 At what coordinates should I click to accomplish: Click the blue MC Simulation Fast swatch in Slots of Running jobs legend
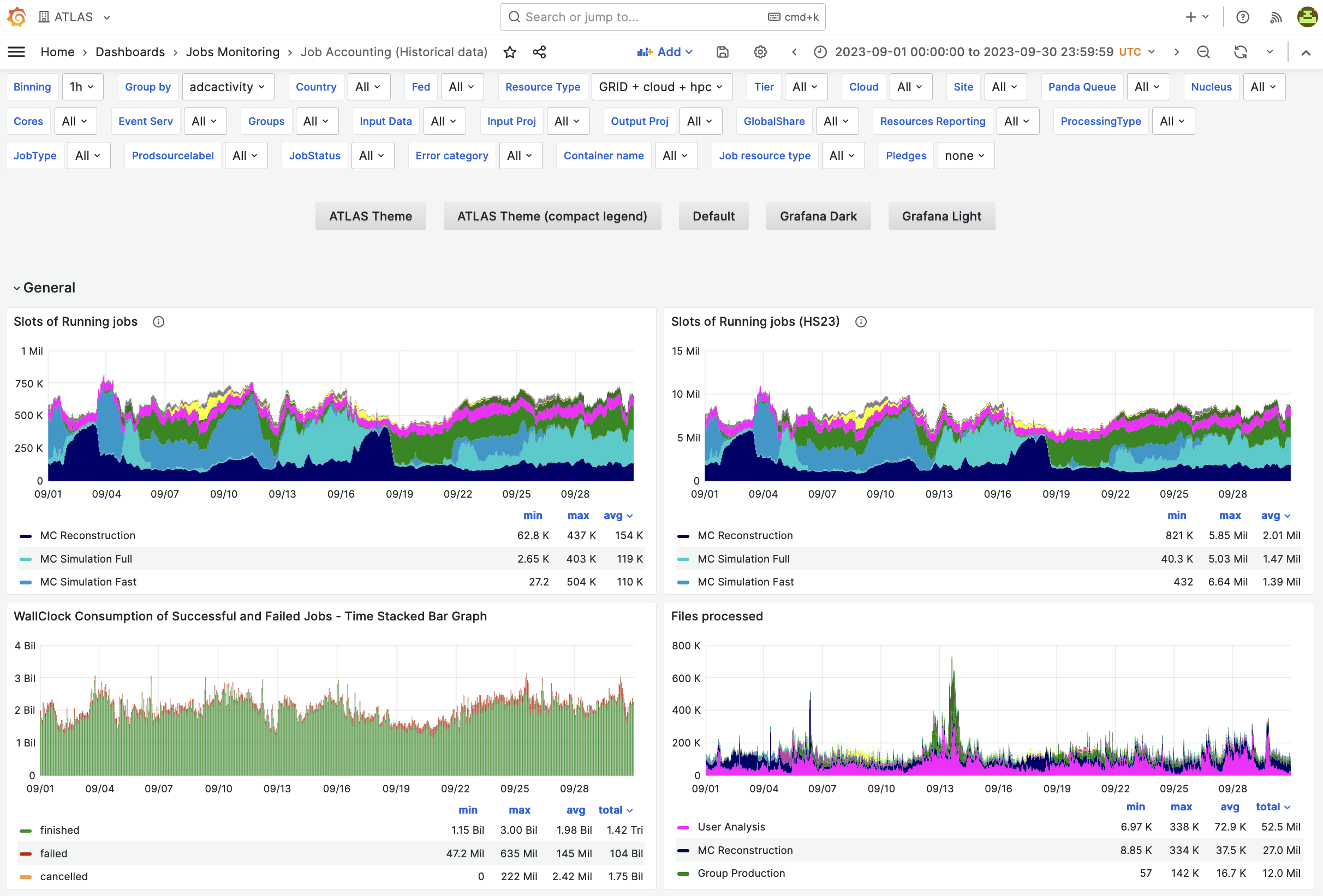[26, 582]
